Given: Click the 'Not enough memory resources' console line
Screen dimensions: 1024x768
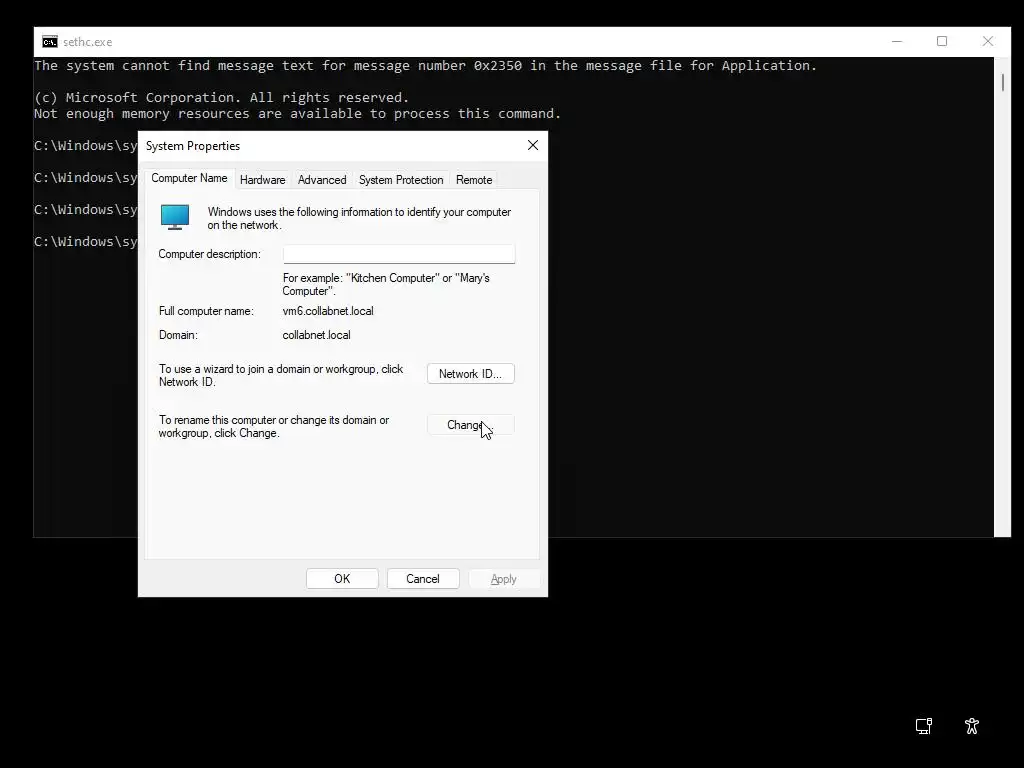Looking at the screenshot, I should point(297,114).
